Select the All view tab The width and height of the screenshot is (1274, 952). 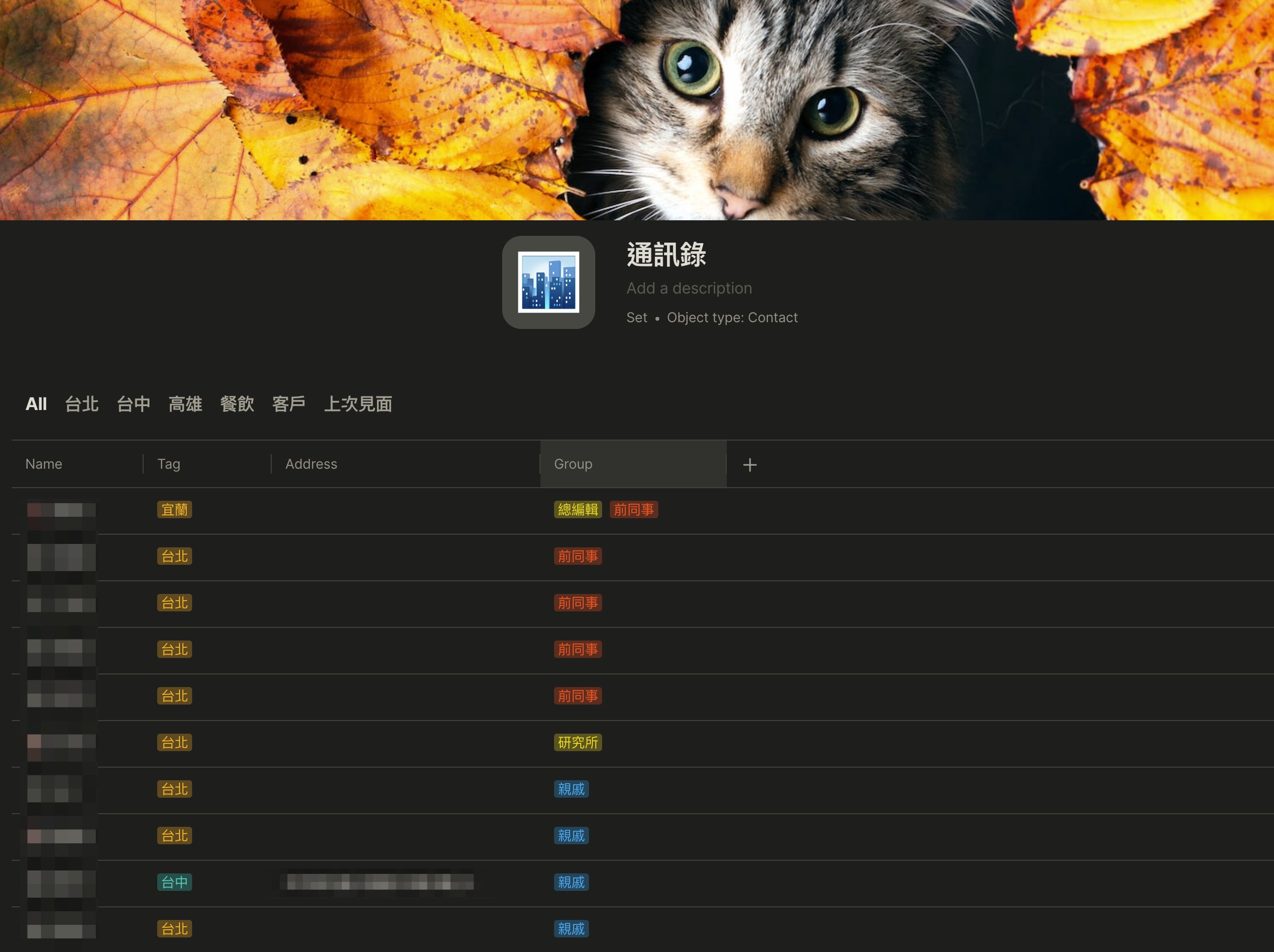36,404
